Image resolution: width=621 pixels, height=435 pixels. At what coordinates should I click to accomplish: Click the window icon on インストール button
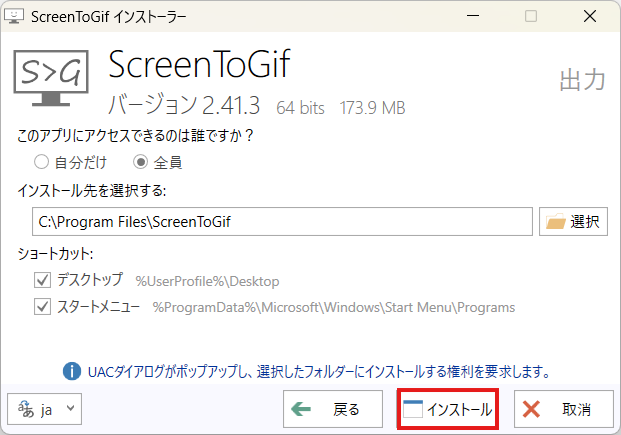[x=413, y=409]
